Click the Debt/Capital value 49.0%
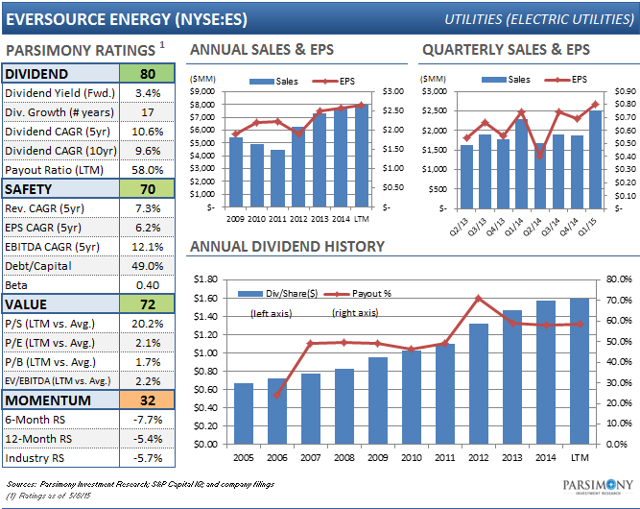The width and height of the screenshot is (640, 509). click(x=147, y=266)
